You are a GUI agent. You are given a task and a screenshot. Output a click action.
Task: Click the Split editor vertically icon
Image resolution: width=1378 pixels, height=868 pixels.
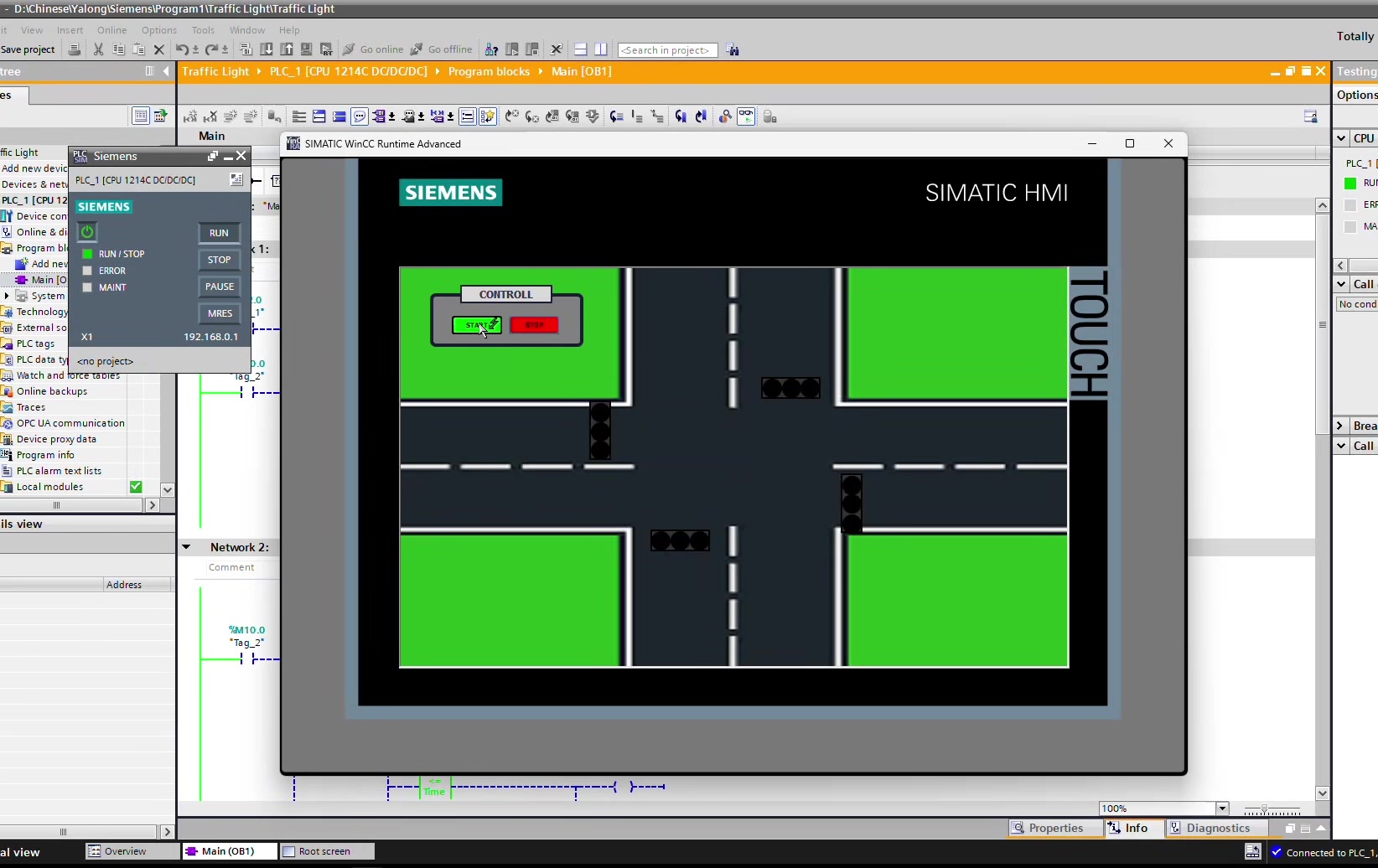tap(601, 49)
